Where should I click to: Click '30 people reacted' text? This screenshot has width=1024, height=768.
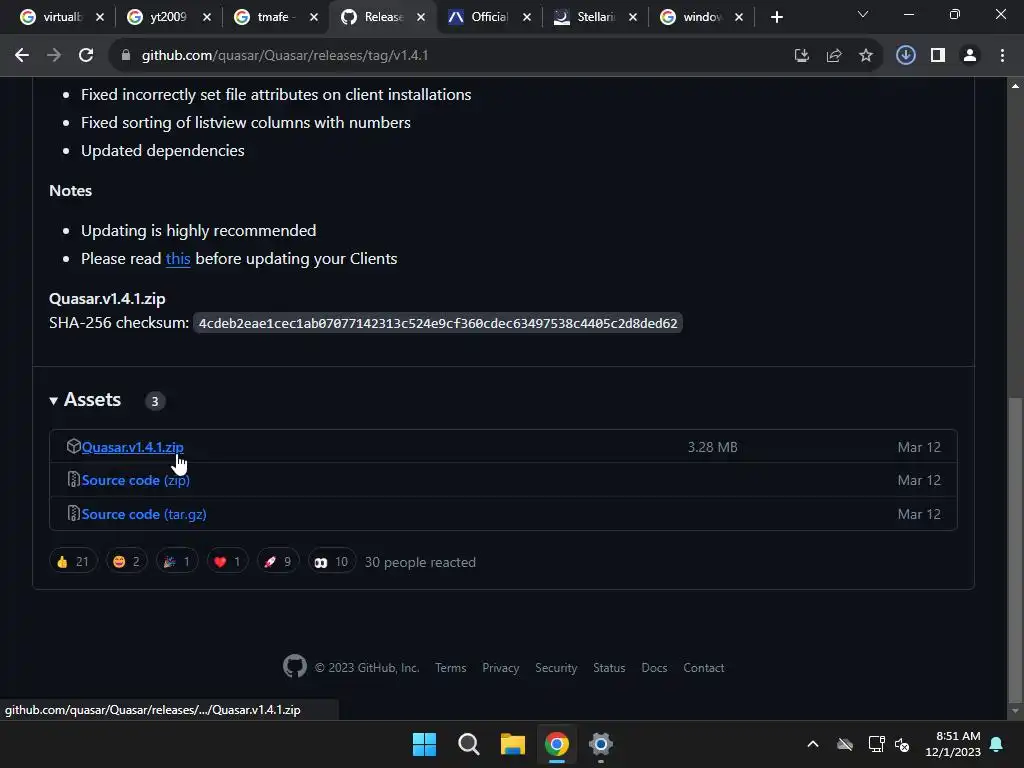[x=420, y=562]
